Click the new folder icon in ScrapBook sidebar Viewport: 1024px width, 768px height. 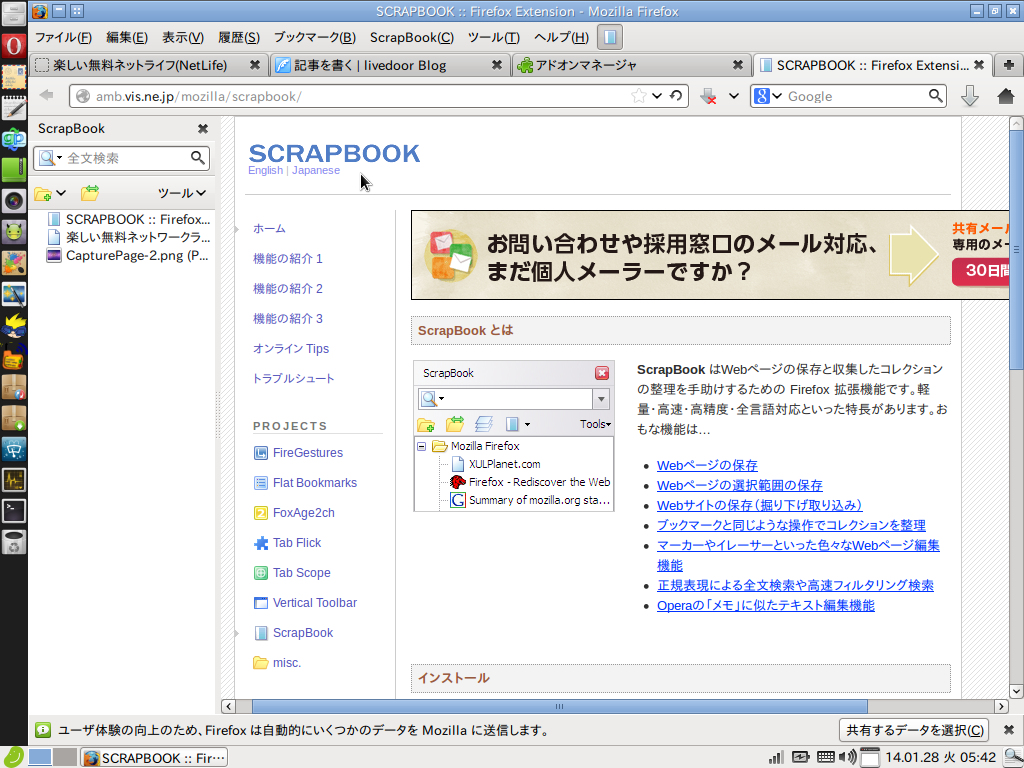click(43, 193)
